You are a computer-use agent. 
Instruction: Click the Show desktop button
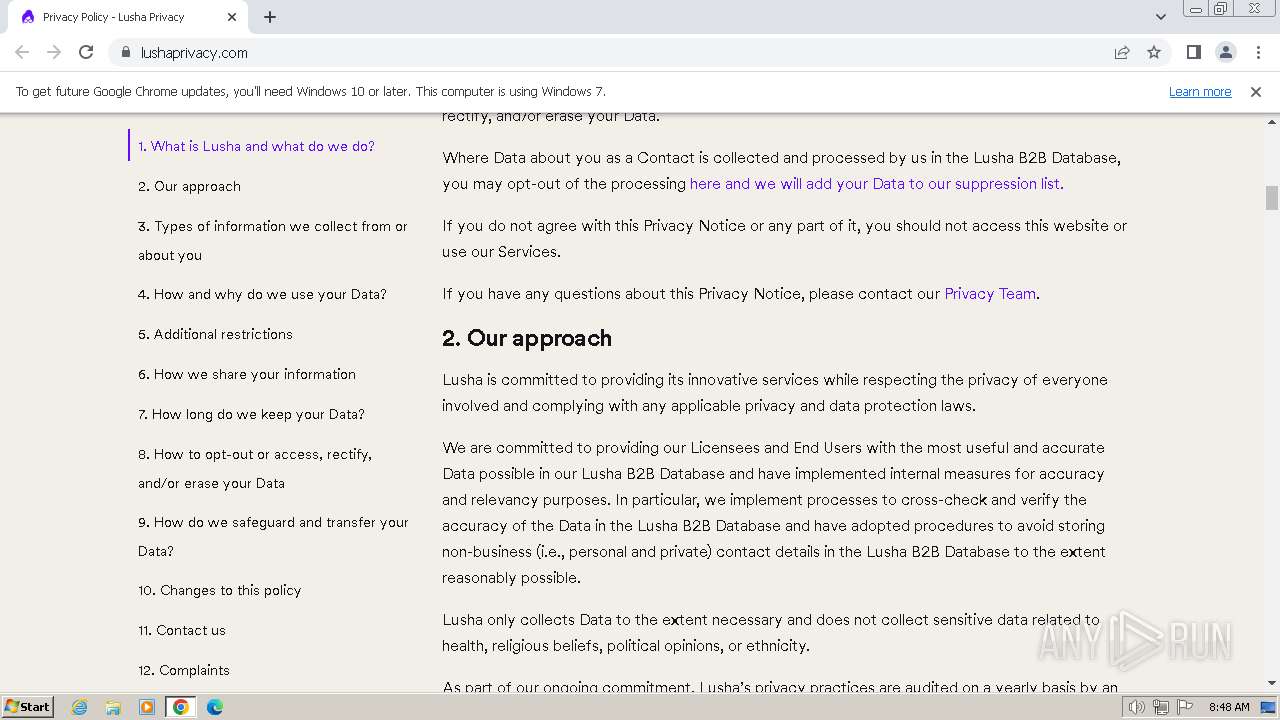tap(1269, 707)
